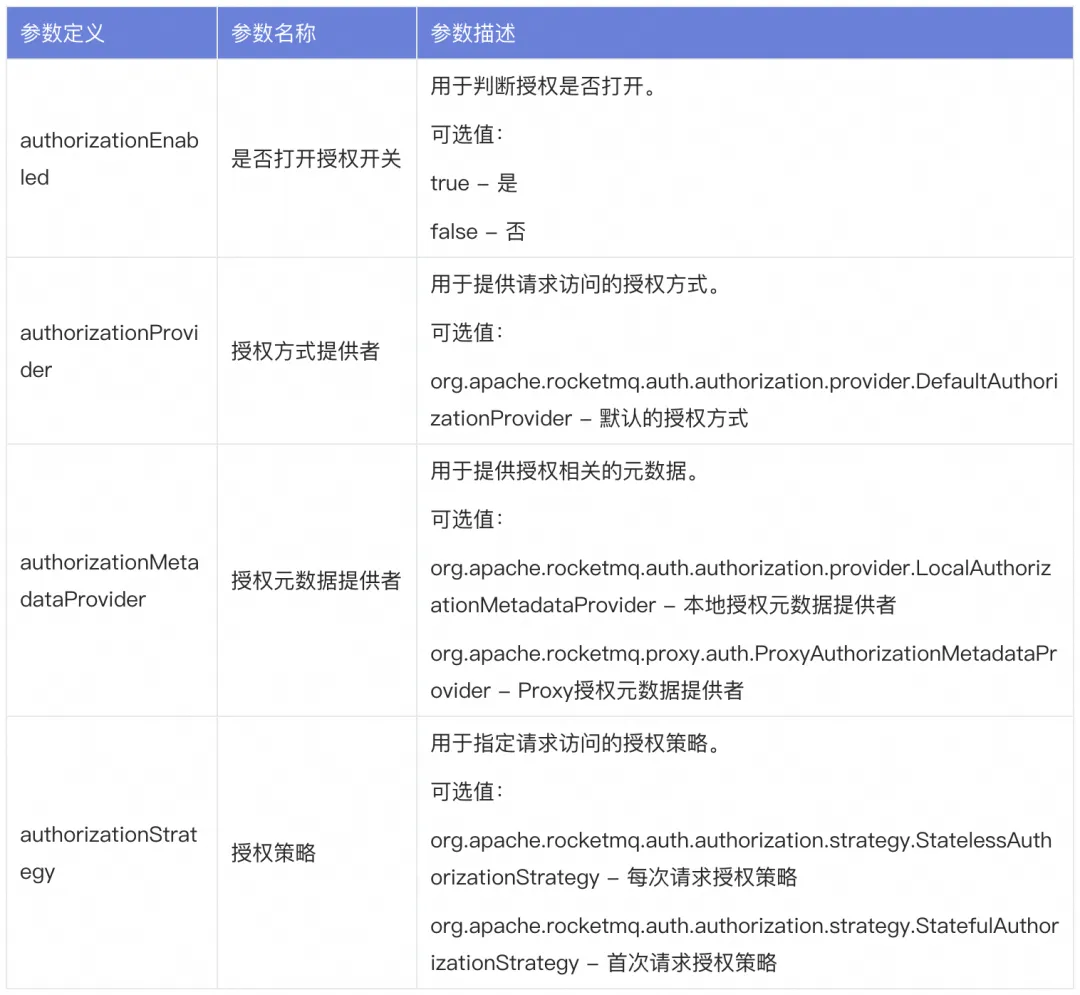Click the LocalAuthorizationMetadataProvider class name text
1080x995 pixels.
(741, 586)
